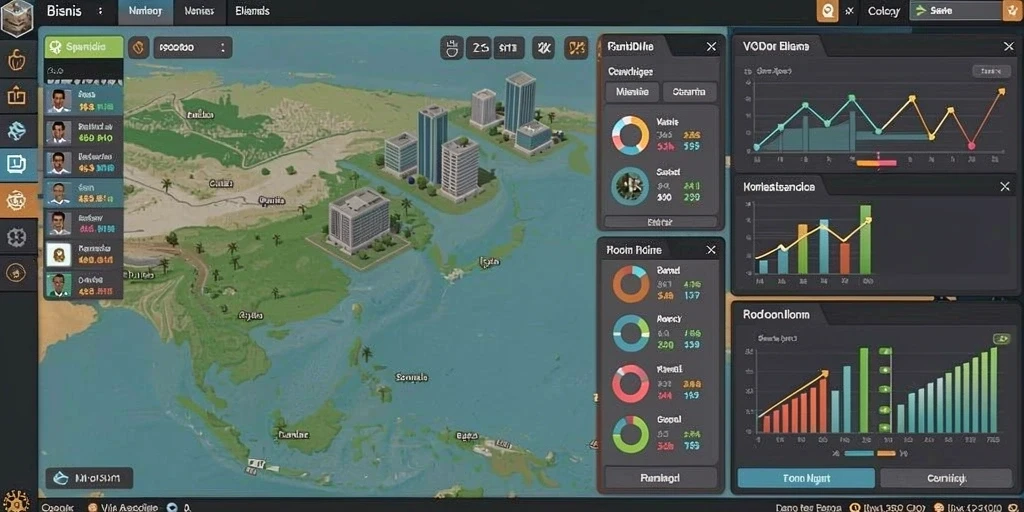Viewport: 1024px width, 512px height.
Task: Open the orange pumpkin sidebar icon
Action: pos(18,60)
